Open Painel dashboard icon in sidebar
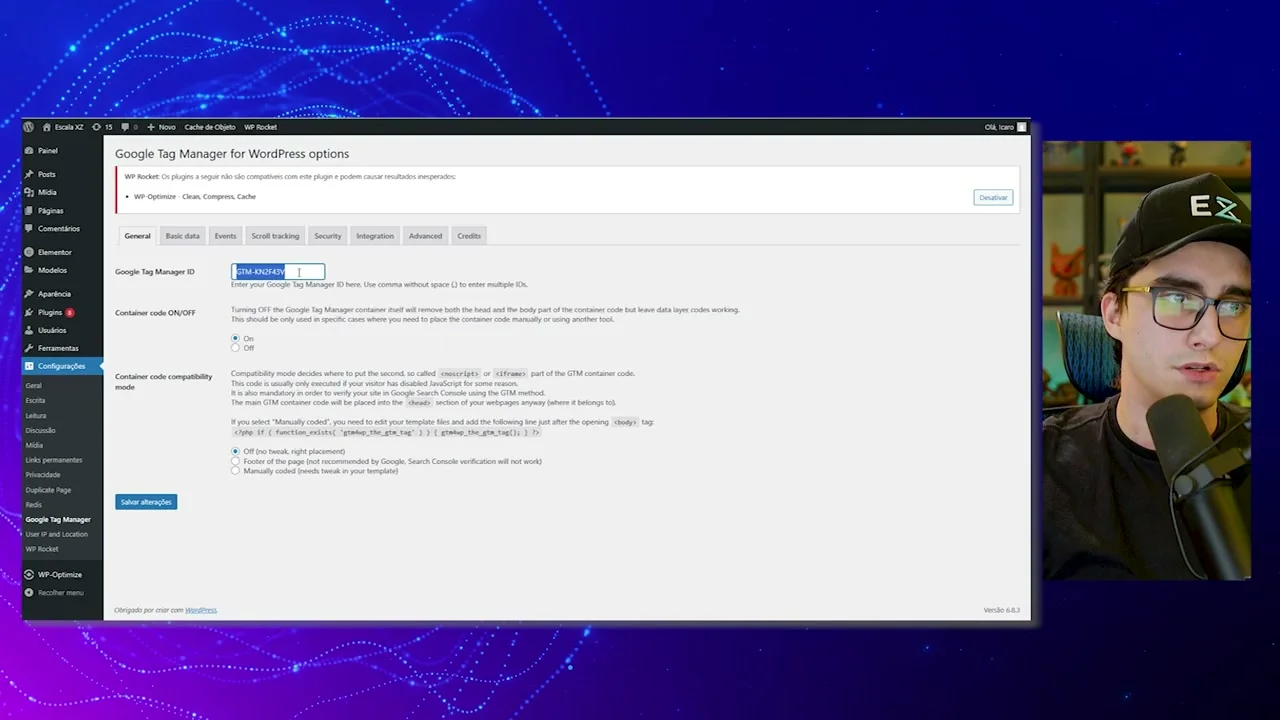 (x=29, y=151)
